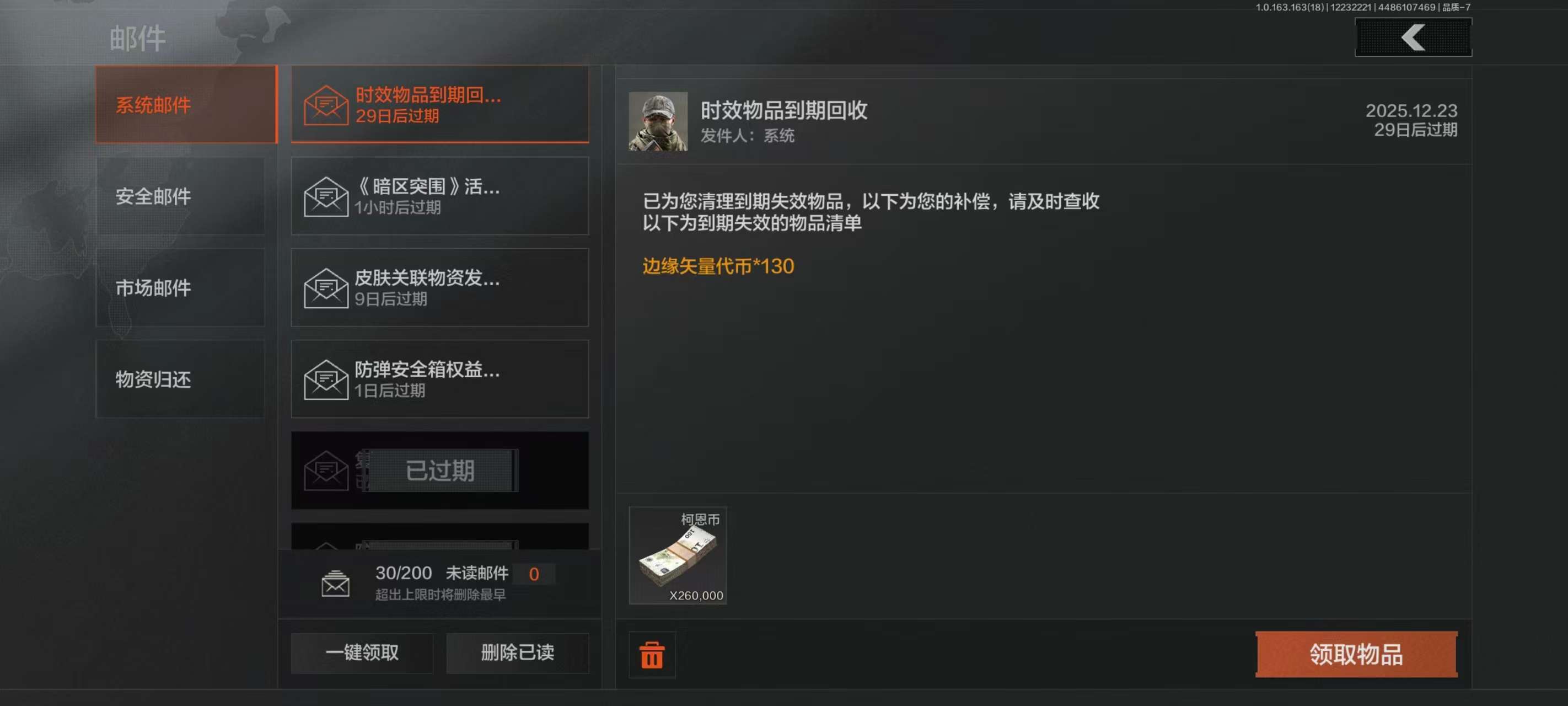Select the expired 已过期 mail entry
This screenshot has width=1568, height=706.
pyautogui.click(x=440, y=470)
